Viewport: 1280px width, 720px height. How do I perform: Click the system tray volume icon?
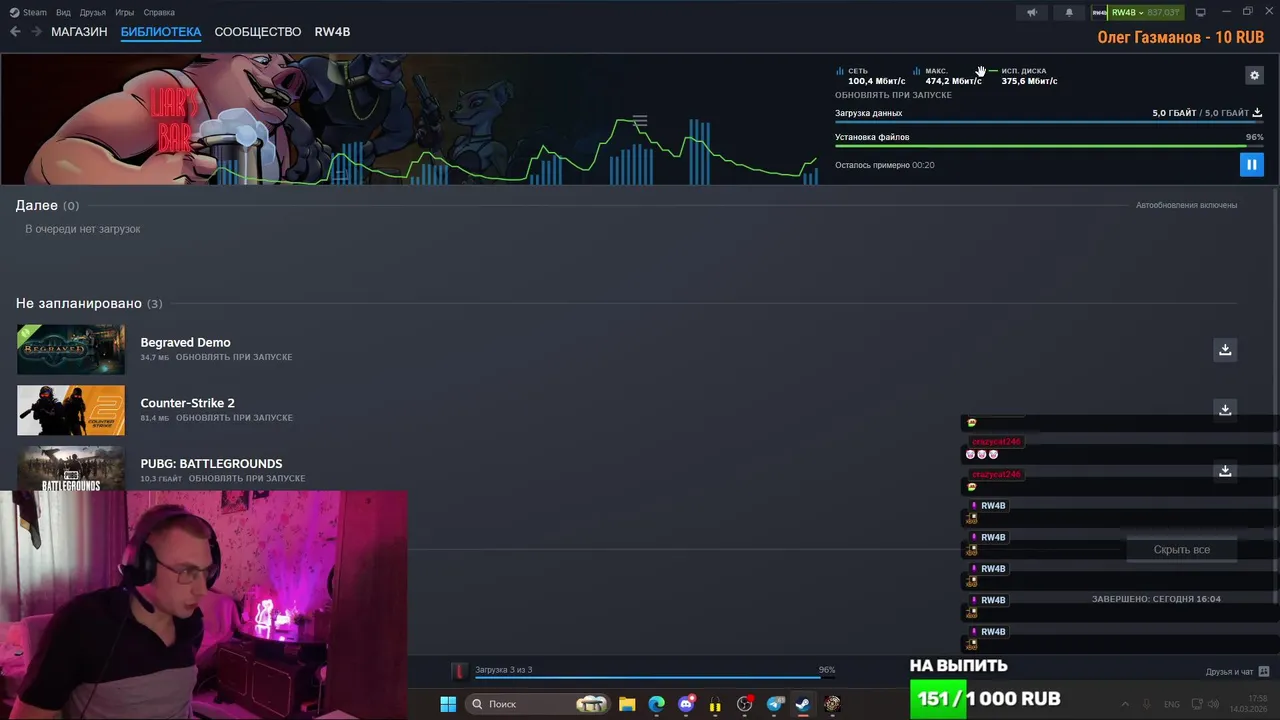(1214, 704)
